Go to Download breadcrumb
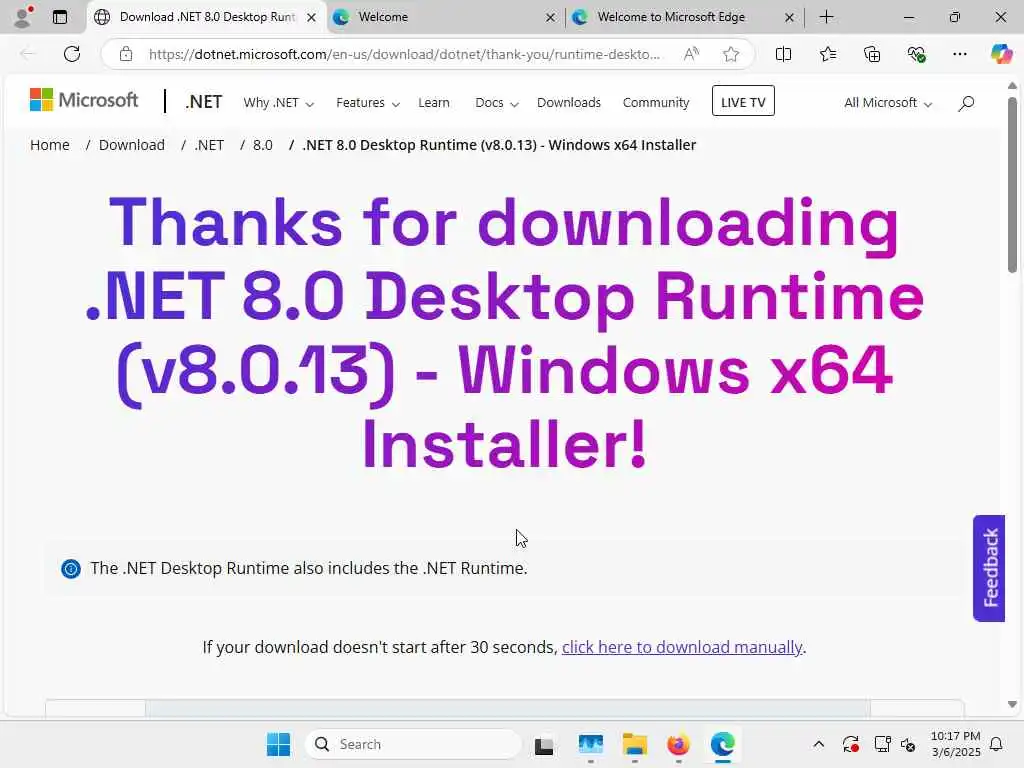1024x768 pixels. pos(131,145)
